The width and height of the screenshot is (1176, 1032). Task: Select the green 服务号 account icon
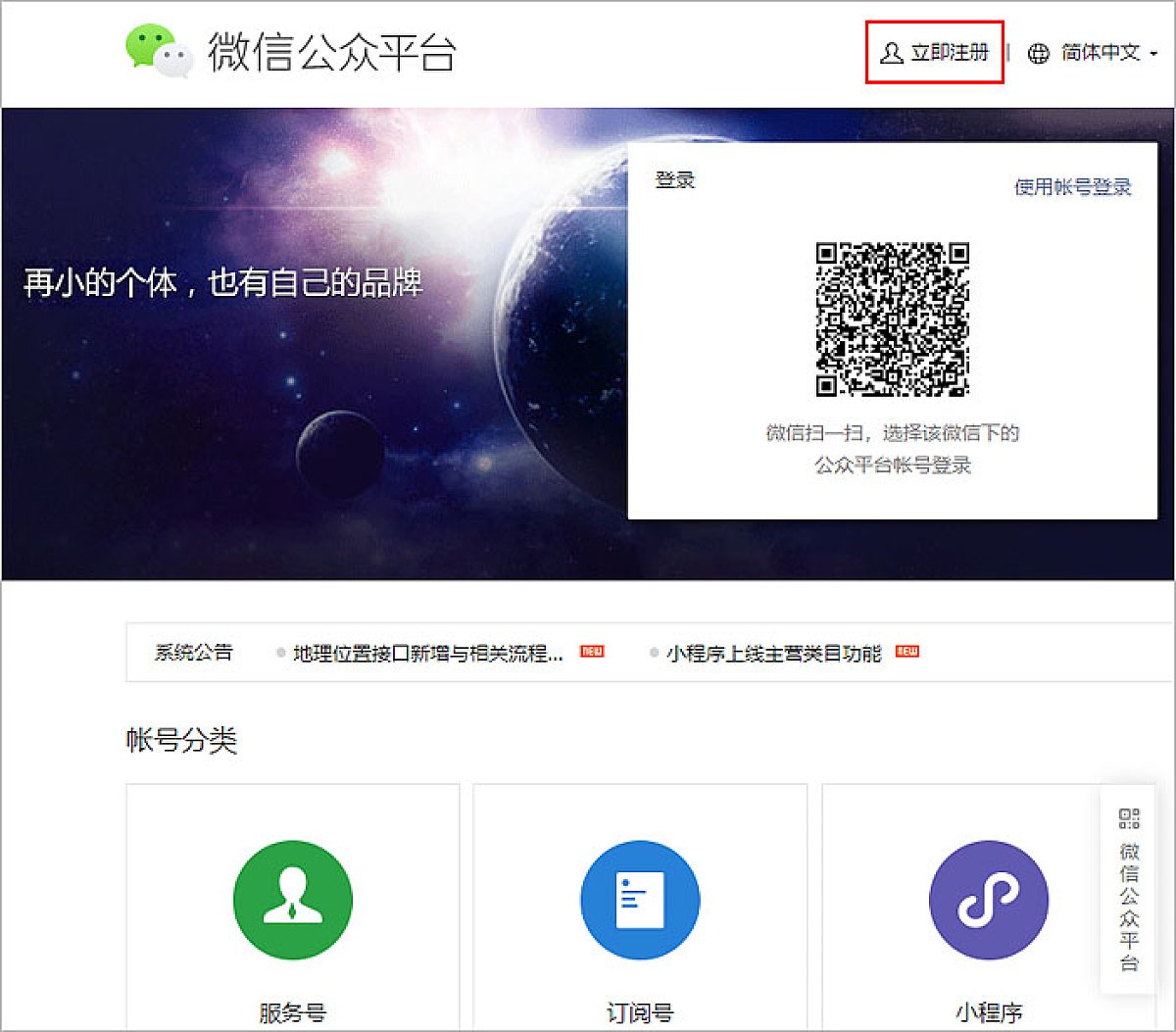coord(292,901)
